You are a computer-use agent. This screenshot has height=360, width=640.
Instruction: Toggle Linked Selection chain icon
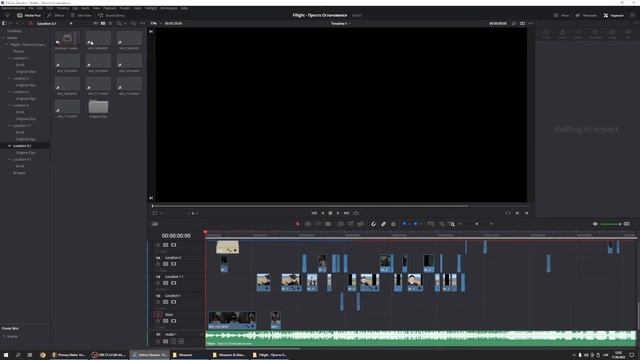tap(383, 224)
